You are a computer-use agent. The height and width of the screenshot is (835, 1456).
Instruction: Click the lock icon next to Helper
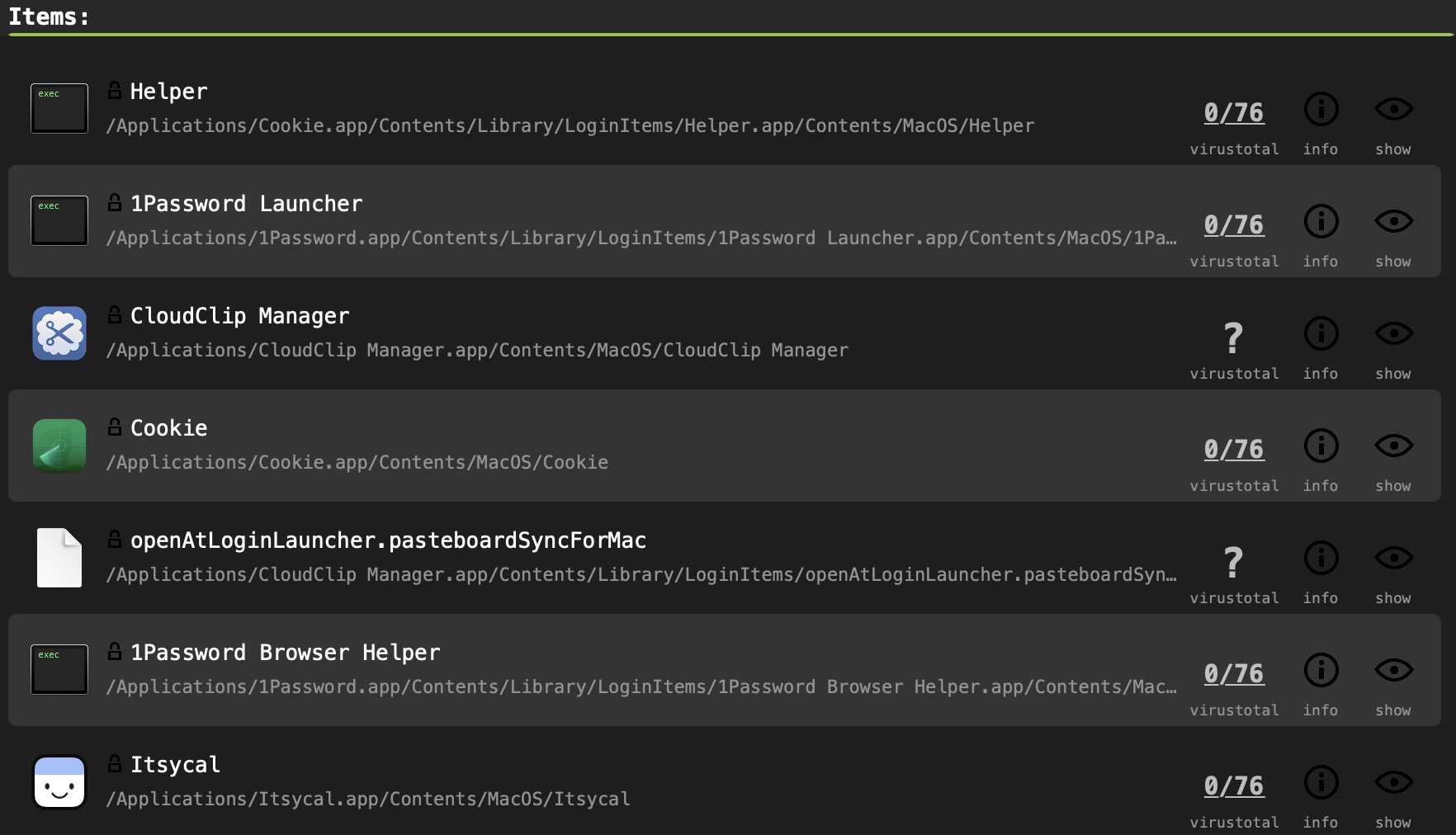click(115, 90)
